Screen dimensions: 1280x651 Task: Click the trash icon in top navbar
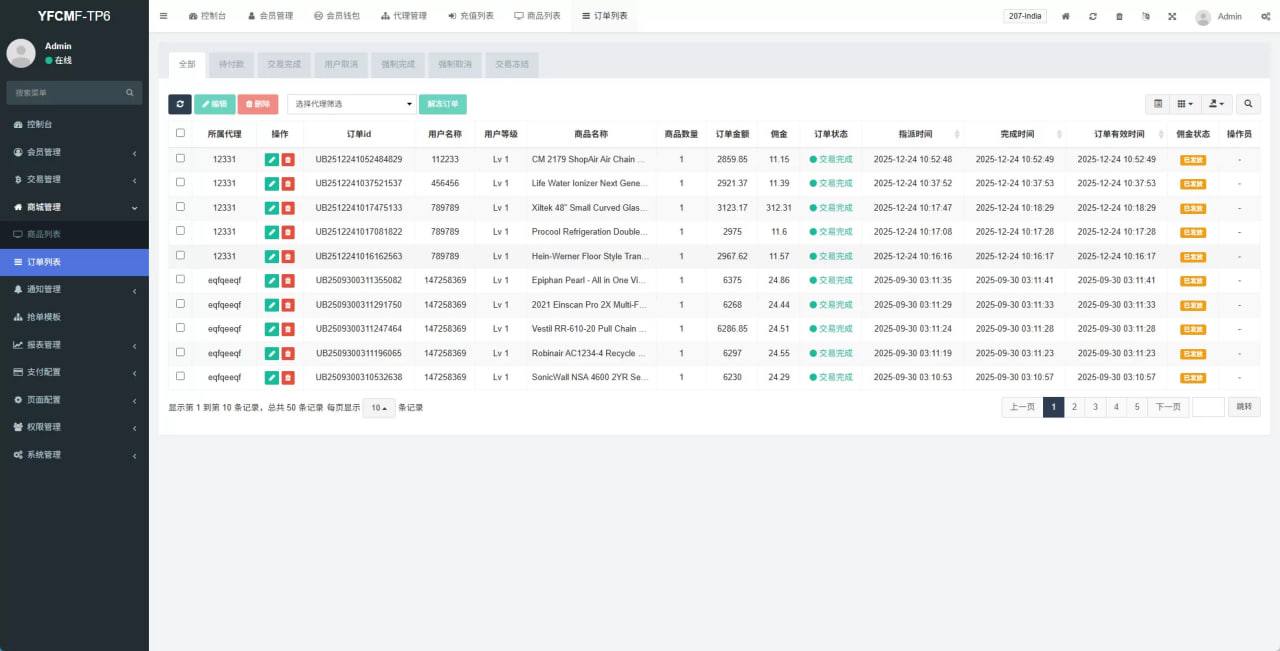[x=1119, y=16]
